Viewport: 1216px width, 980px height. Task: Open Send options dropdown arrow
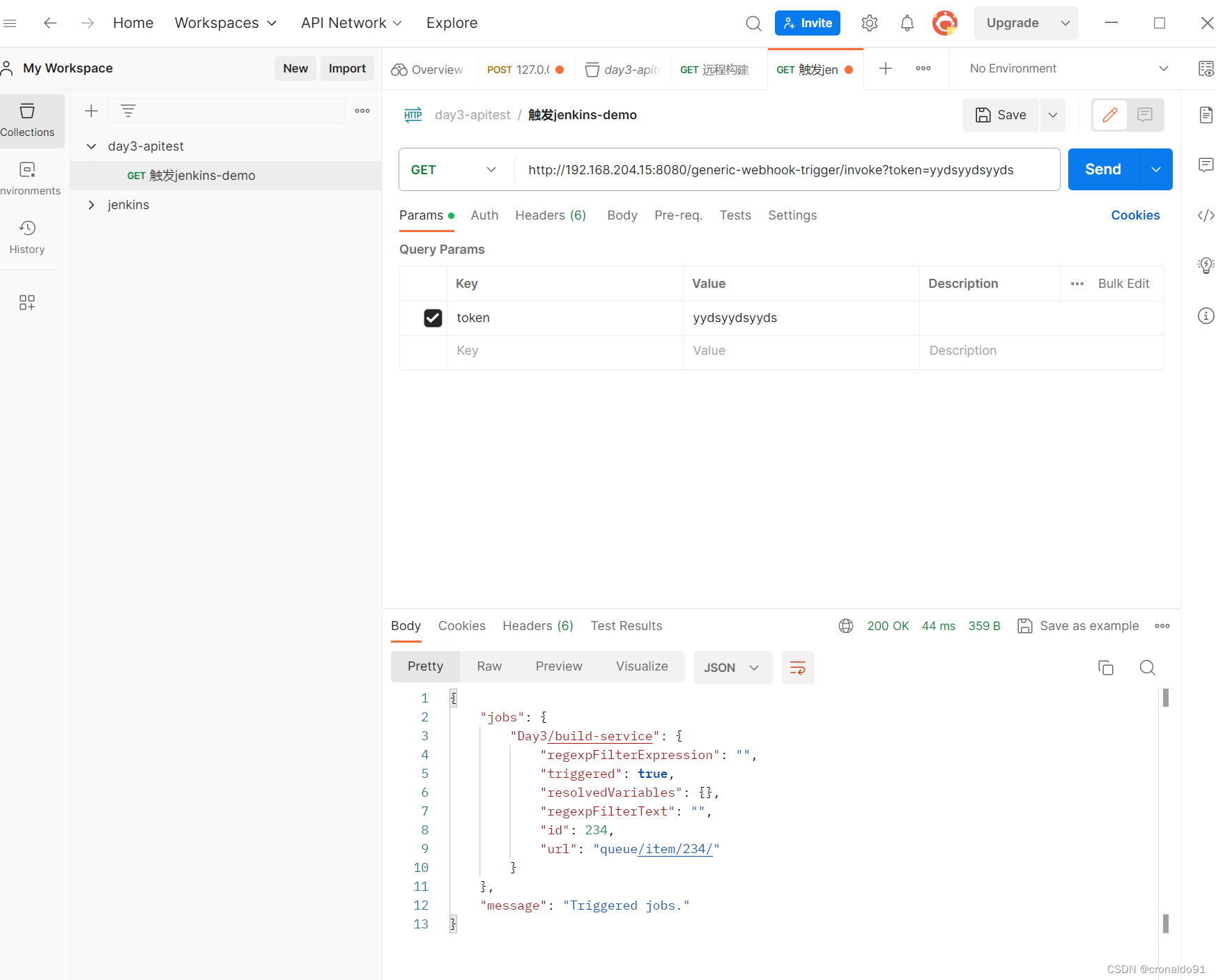click(x=1156, y=169)
